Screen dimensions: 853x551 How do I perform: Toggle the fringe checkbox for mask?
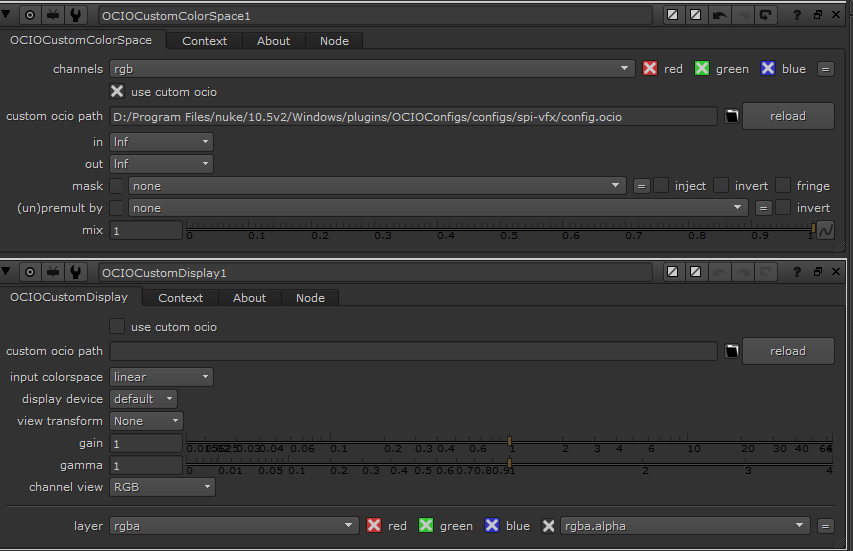coord(783,186)
